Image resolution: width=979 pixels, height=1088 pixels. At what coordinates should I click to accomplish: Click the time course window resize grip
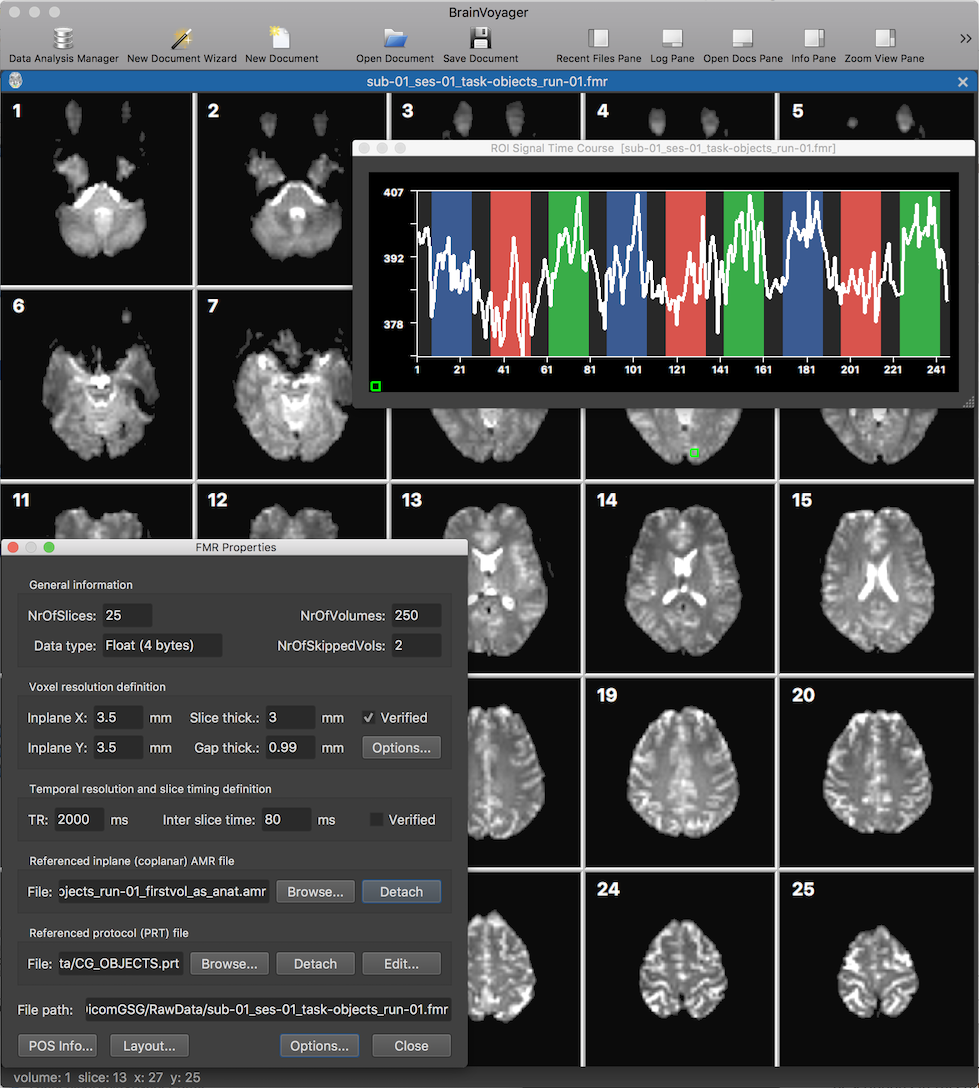(x=968, y=402)
